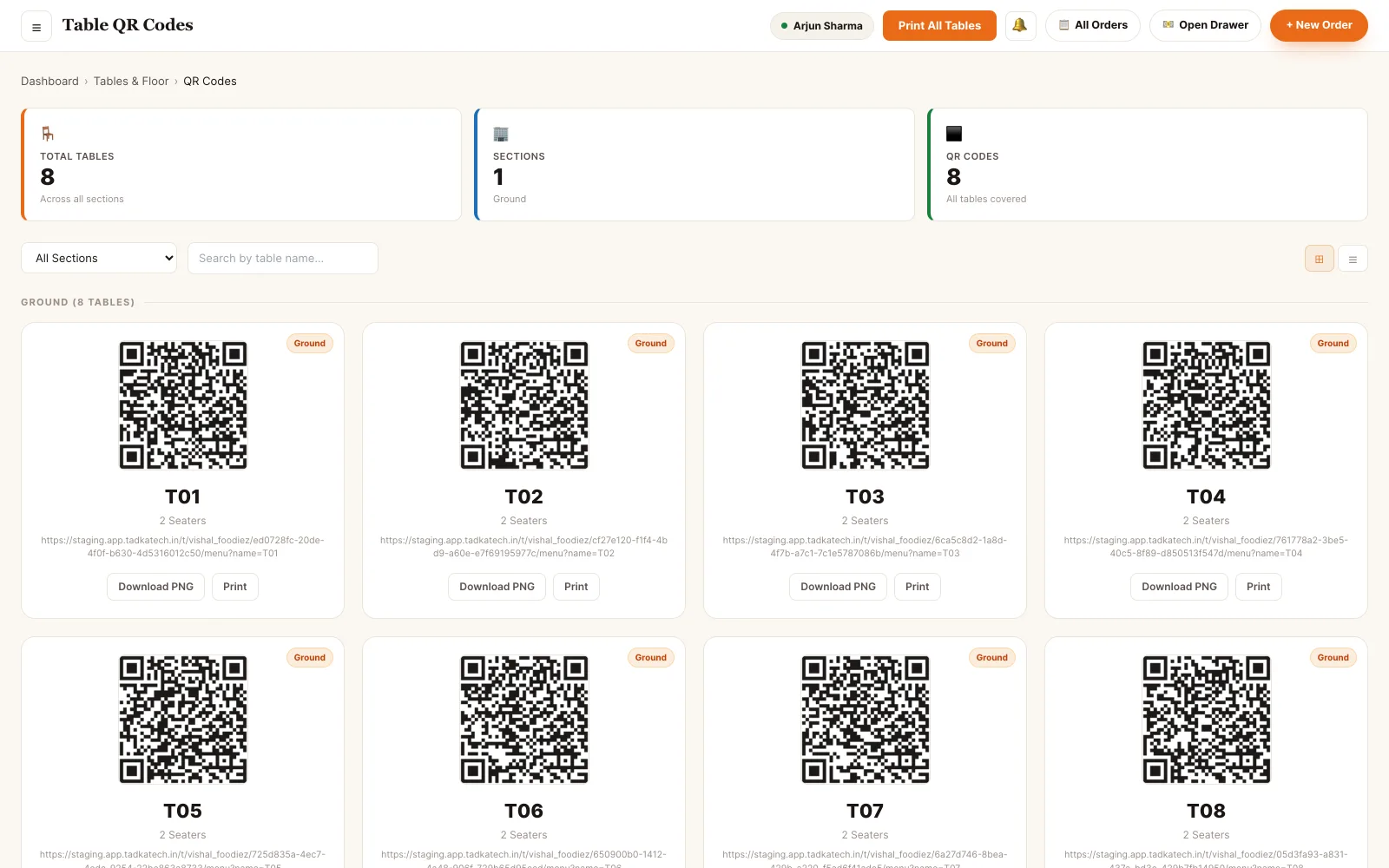
Task: Create a New Order
Action: click(1319, 25)
